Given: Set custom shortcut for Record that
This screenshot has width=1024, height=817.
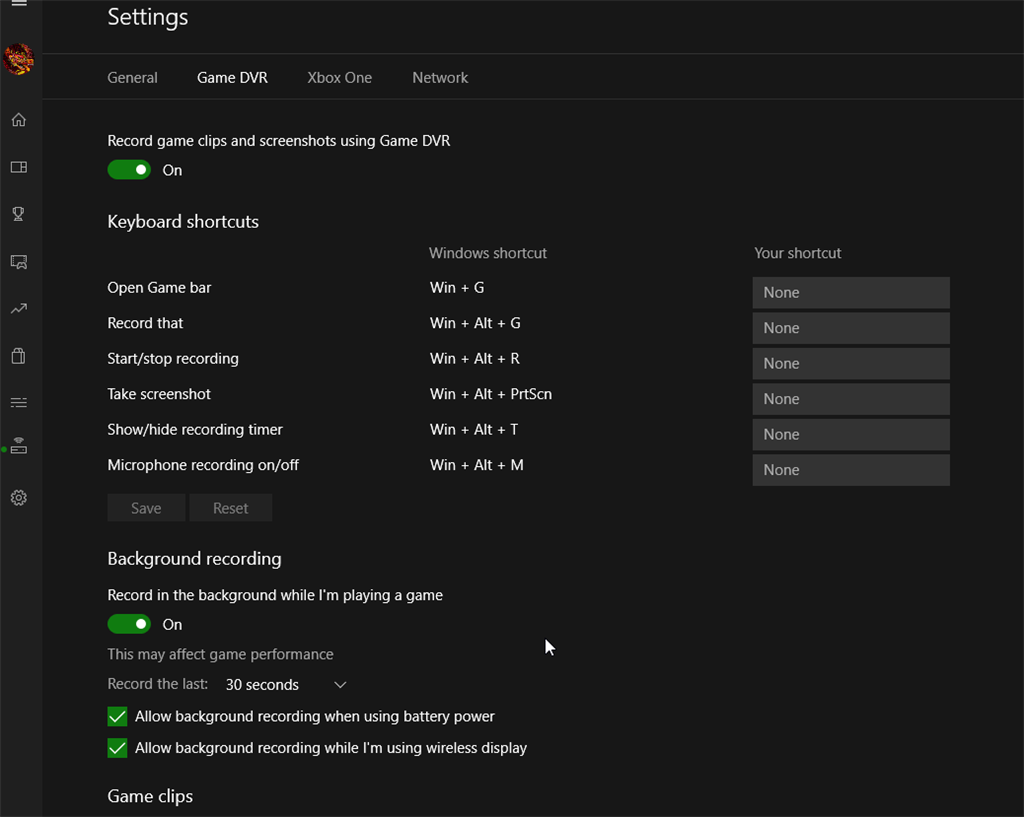Looking at the screenshot, I should click(851, 328).
